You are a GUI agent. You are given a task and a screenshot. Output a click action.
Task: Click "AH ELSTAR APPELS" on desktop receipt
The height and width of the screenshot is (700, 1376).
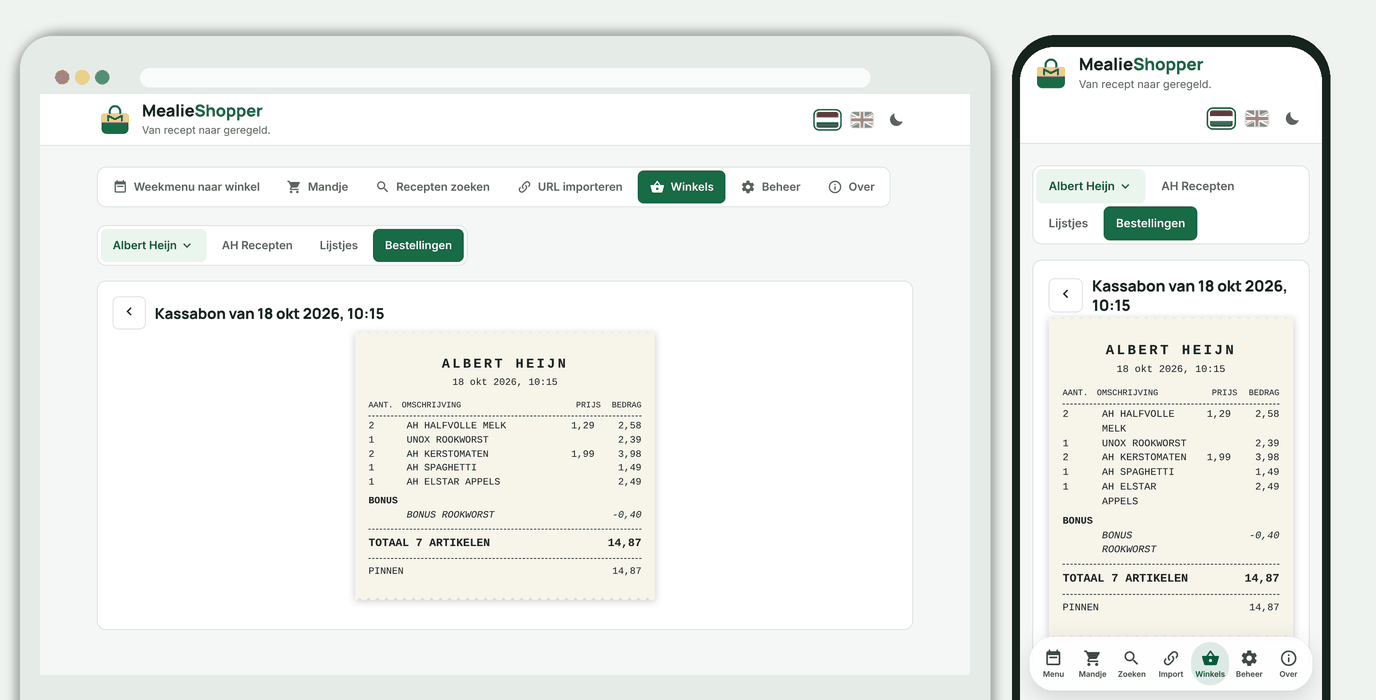click(453, 481)
